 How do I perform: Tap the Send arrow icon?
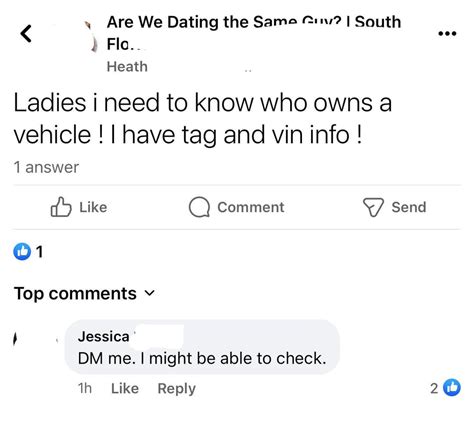tap(373, 207)
